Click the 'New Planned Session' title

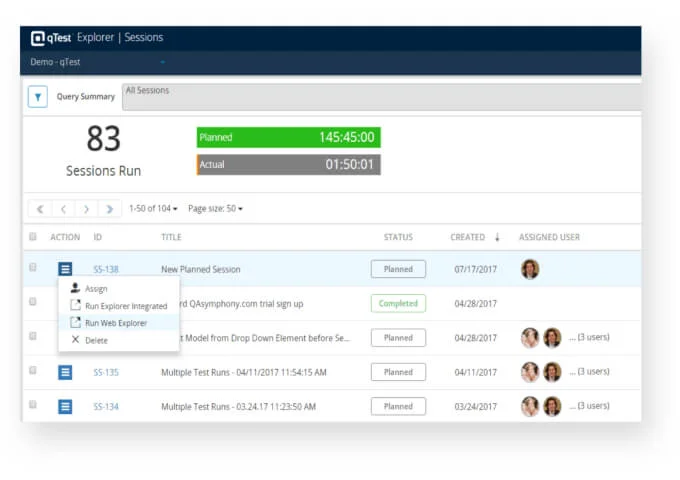201,269
